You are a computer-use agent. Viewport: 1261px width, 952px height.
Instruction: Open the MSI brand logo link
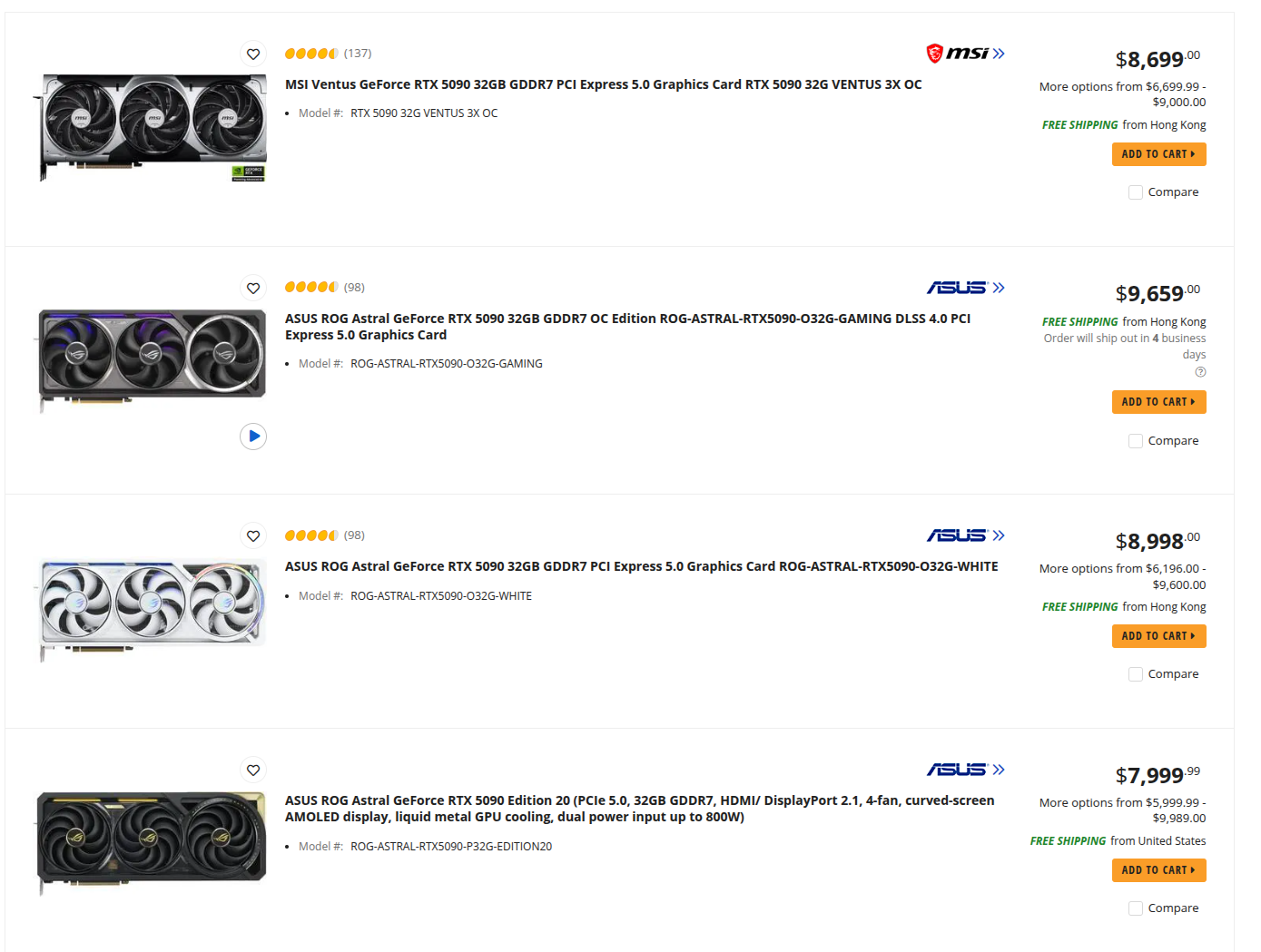pyautogui.click(x=965, y=54)
